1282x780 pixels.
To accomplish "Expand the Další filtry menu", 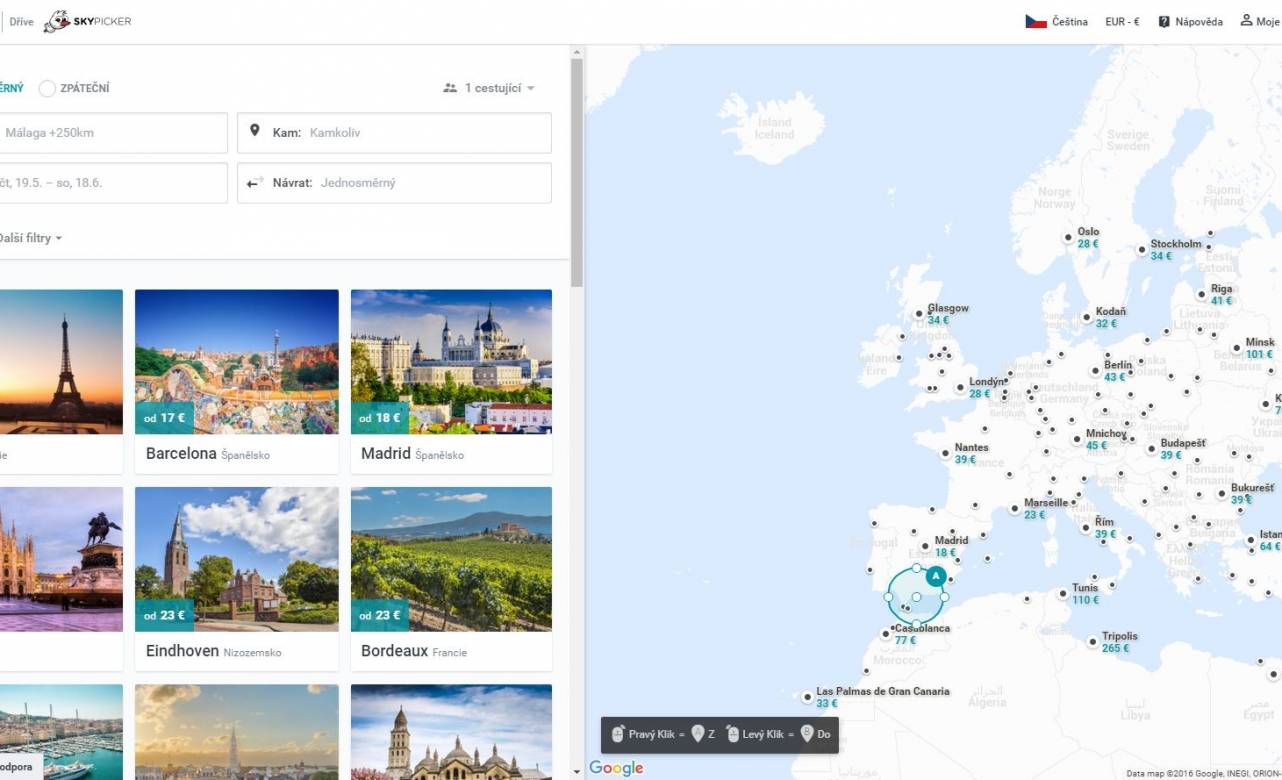I will pyautogui.click(x=30, y=238).
